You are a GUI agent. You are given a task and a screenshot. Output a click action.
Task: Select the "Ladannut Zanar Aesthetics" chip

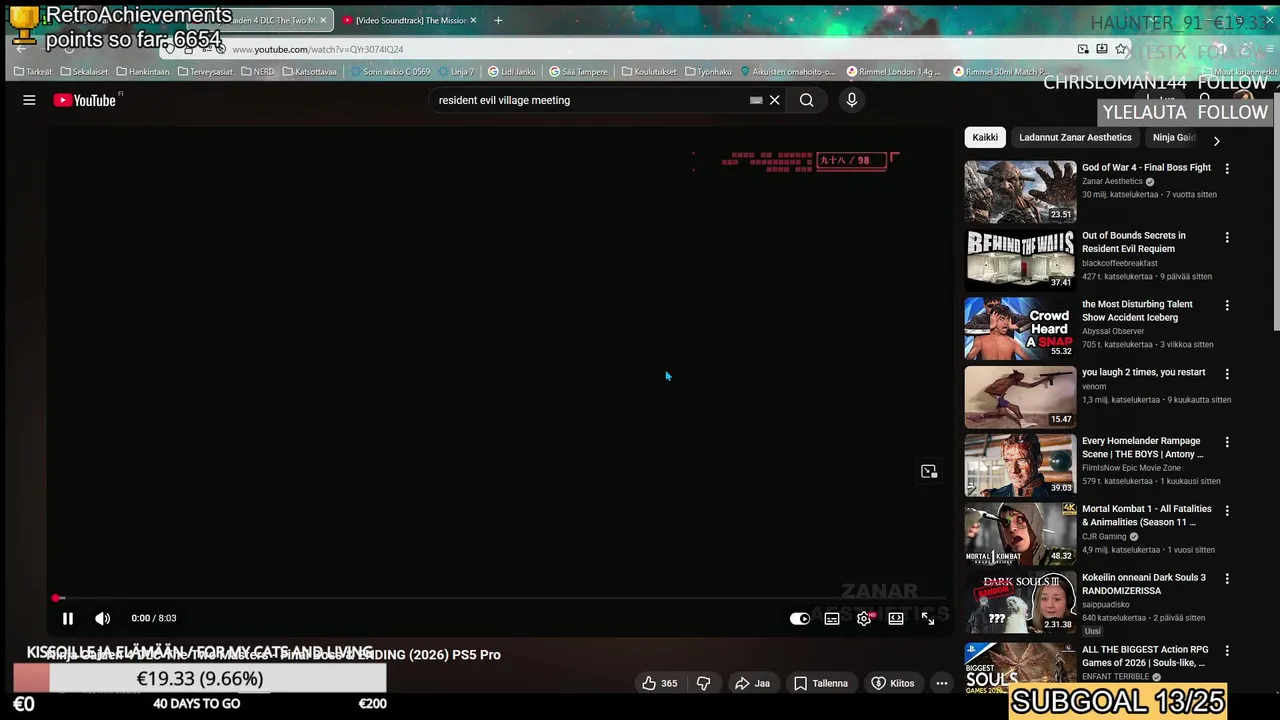coord(1075,138)
